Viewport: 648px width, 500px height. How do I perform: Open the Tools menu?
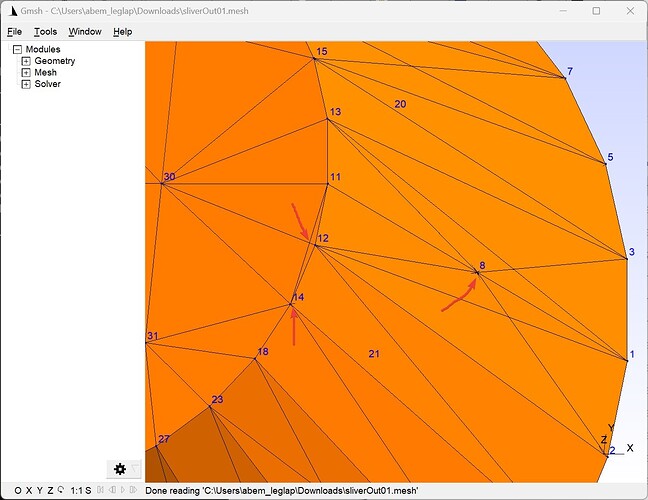click(45, 32)
